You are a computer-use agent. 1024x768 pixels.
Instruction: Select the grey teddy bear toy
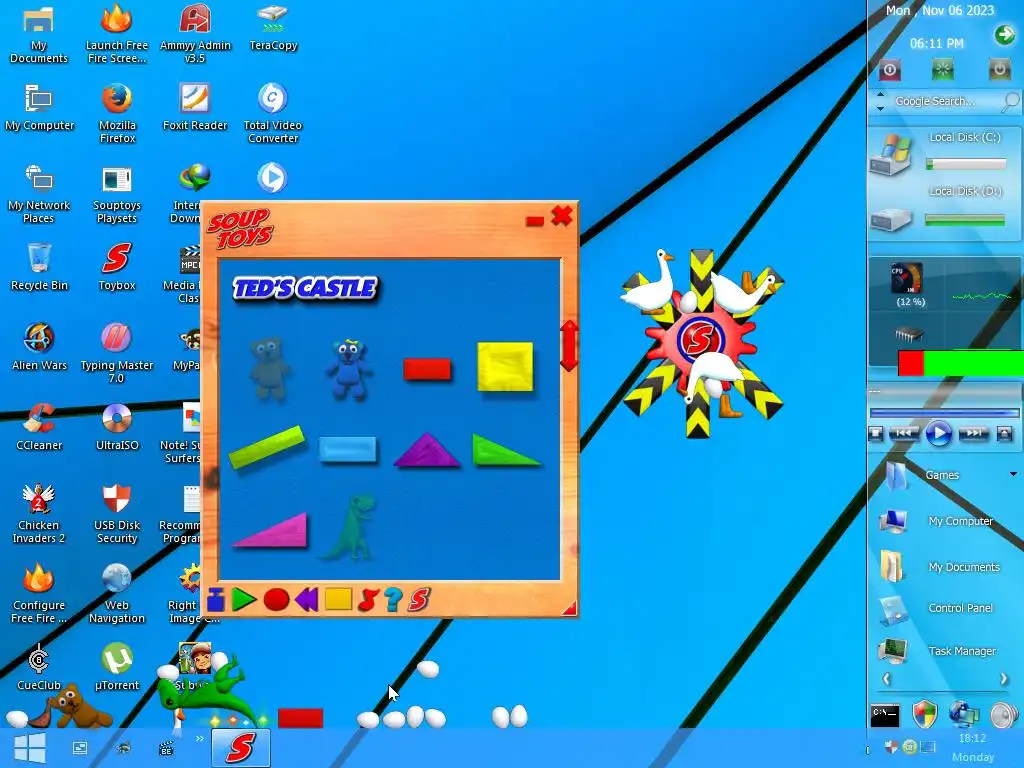pos(269,368)
